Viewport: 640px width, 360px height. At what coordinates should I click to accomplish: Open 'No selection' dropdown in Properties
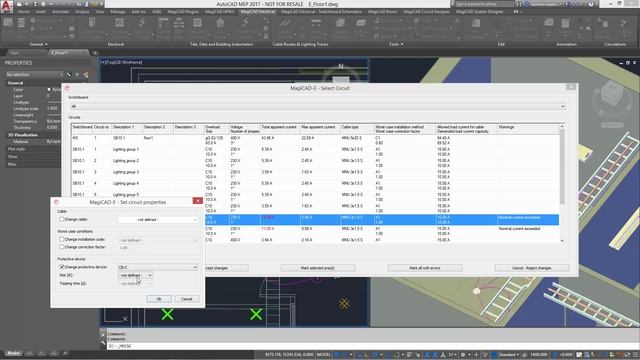[x=34, y=75]
